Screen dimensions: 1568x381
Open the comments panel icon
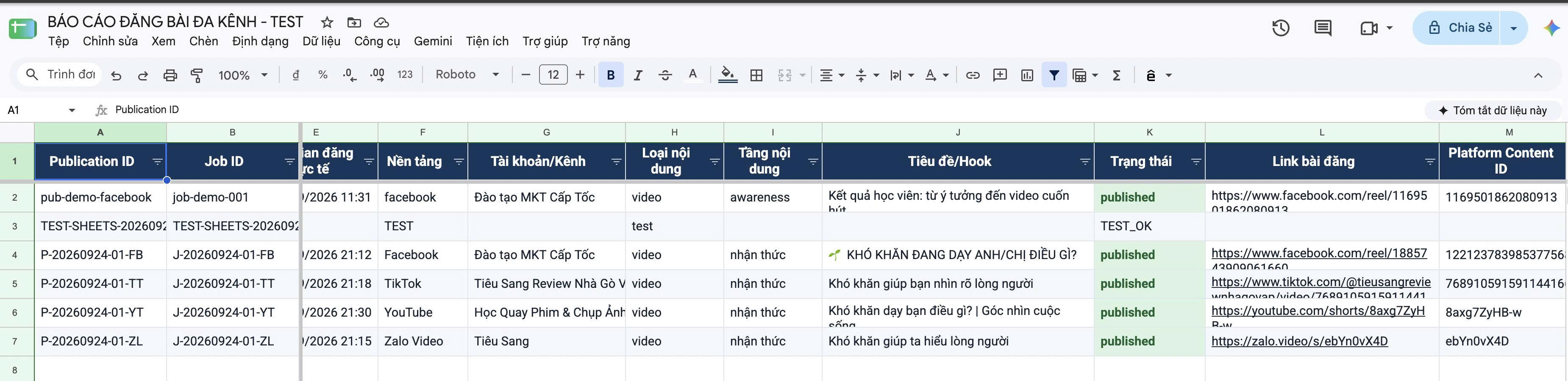click(1323, 28)
